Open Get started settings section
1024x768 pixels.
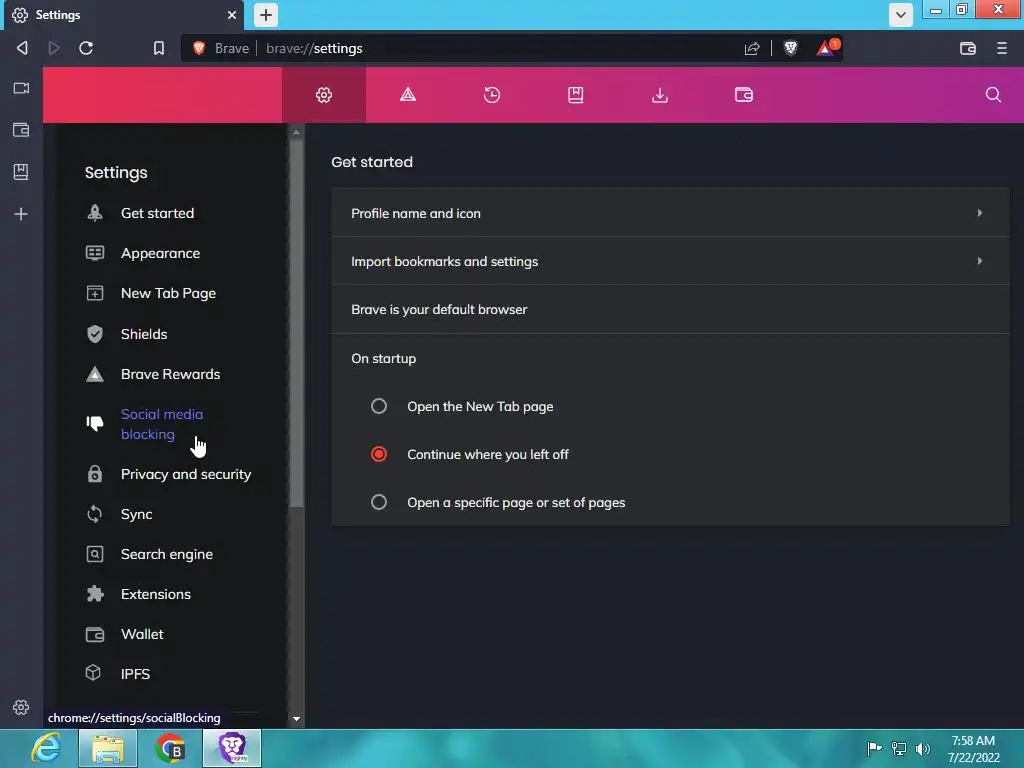tap(157, 213)
